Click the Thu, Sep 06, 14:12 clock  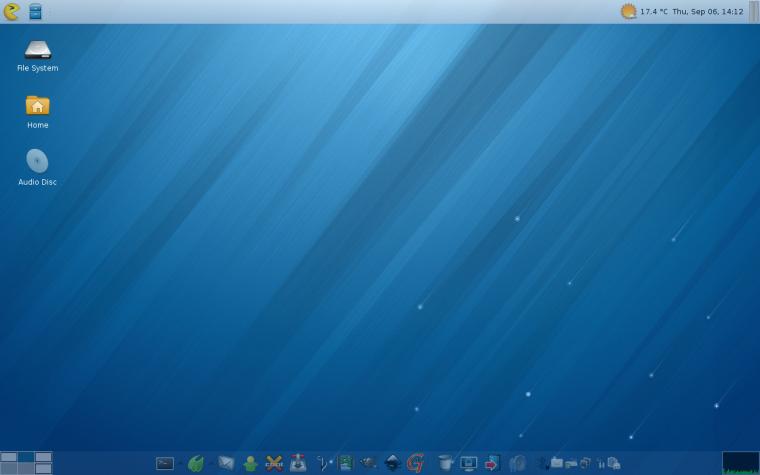point(708,12)
